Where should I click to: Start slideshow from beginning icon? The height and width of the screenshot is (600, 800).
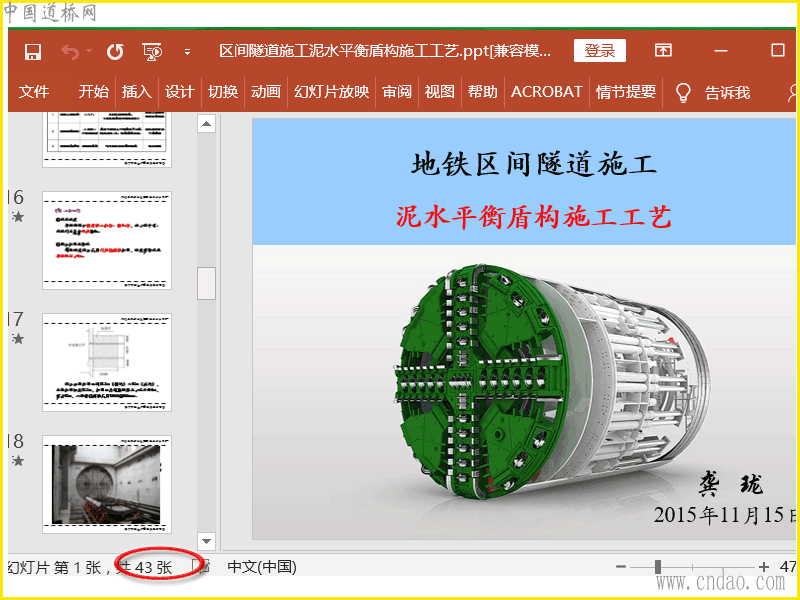point(152,52)
